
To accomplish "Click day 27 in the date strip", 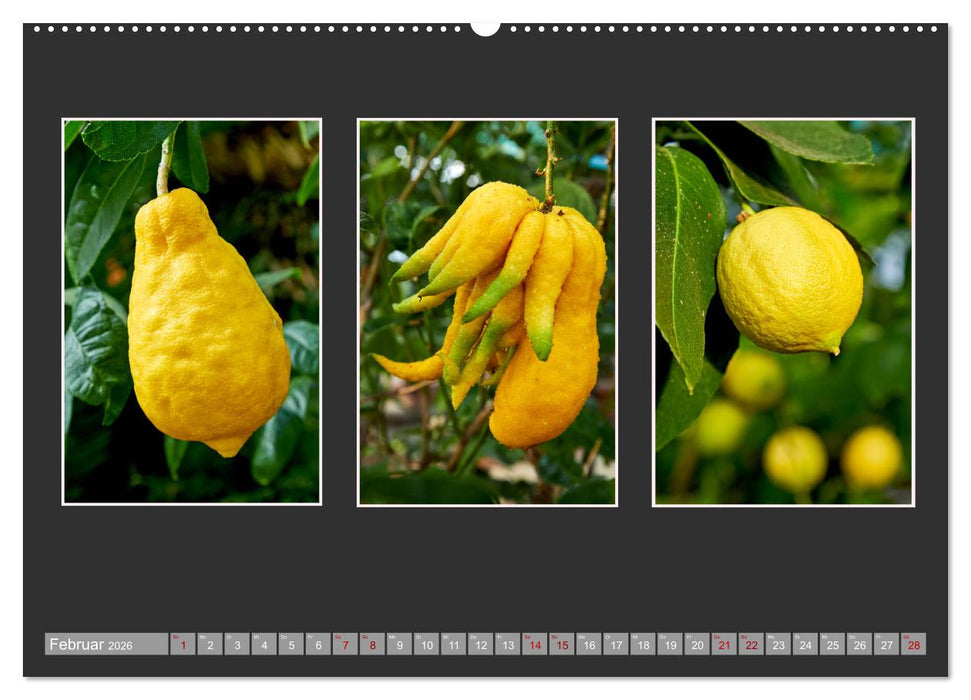I will 885,644.
